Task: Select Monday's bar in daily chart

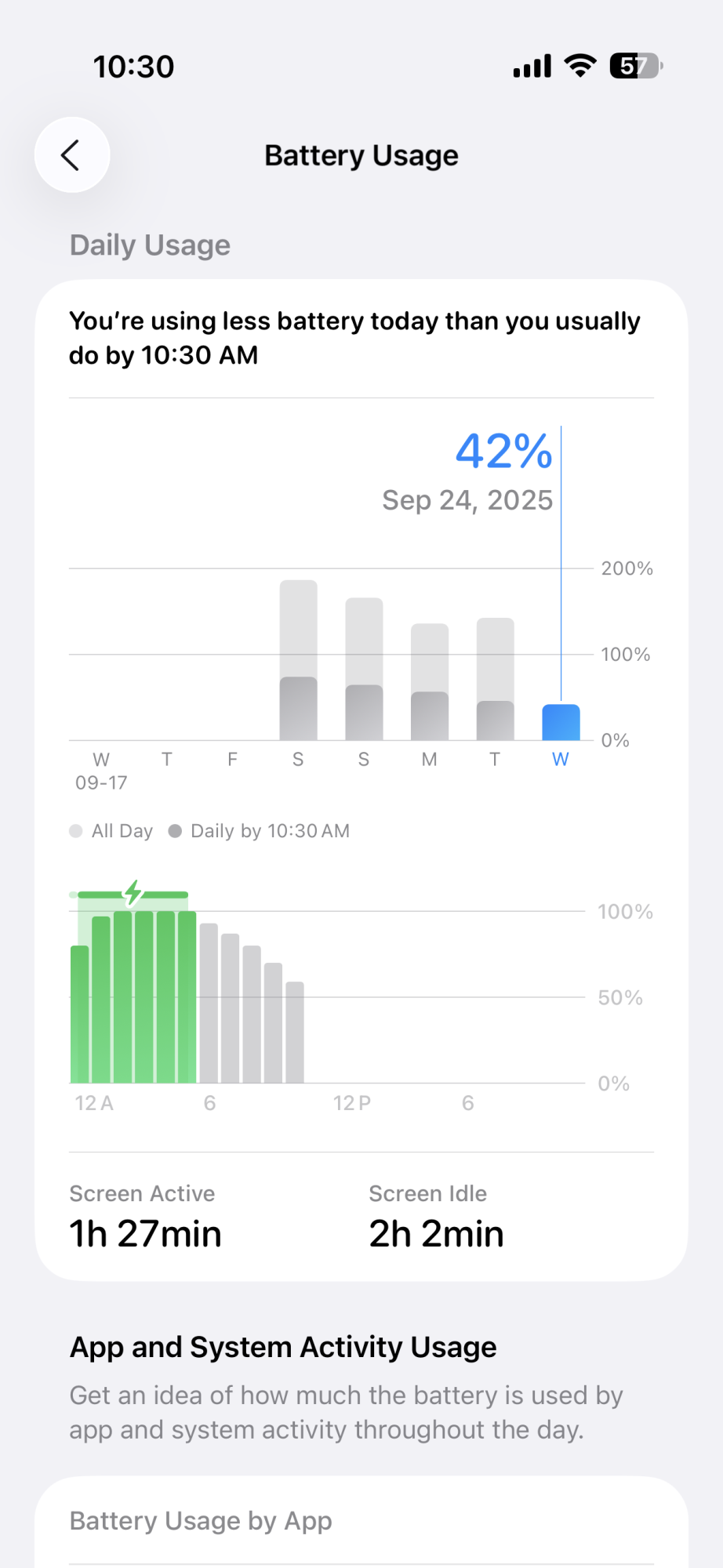Action: pyautogui.click(x=430, y=682)
